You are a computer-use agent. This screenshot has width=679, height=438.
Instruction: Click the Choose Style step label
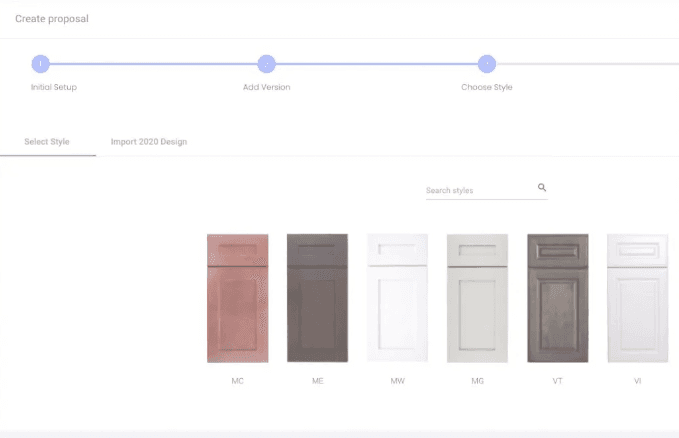487,87
